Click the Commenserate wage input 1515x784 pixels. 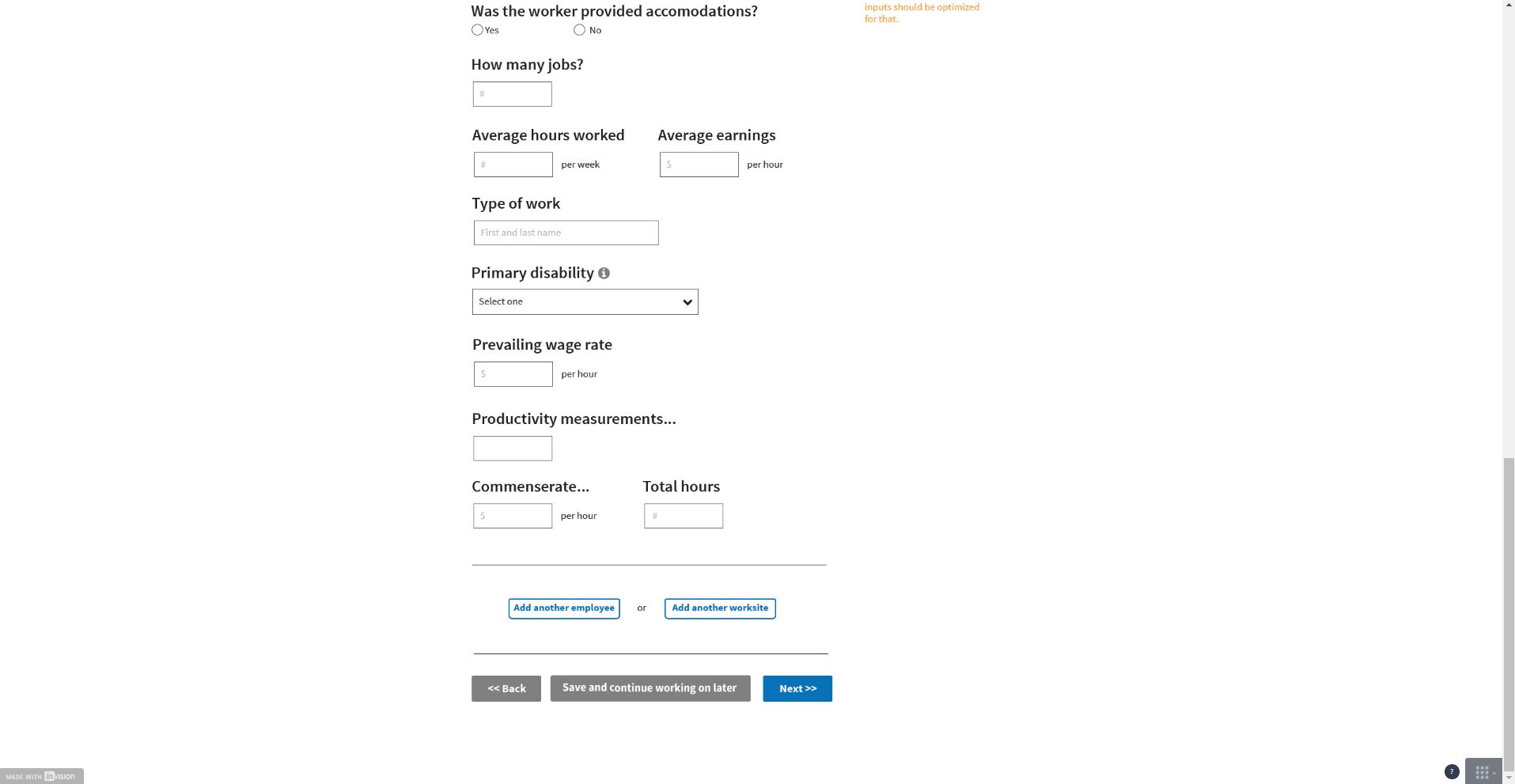[512, 516]
